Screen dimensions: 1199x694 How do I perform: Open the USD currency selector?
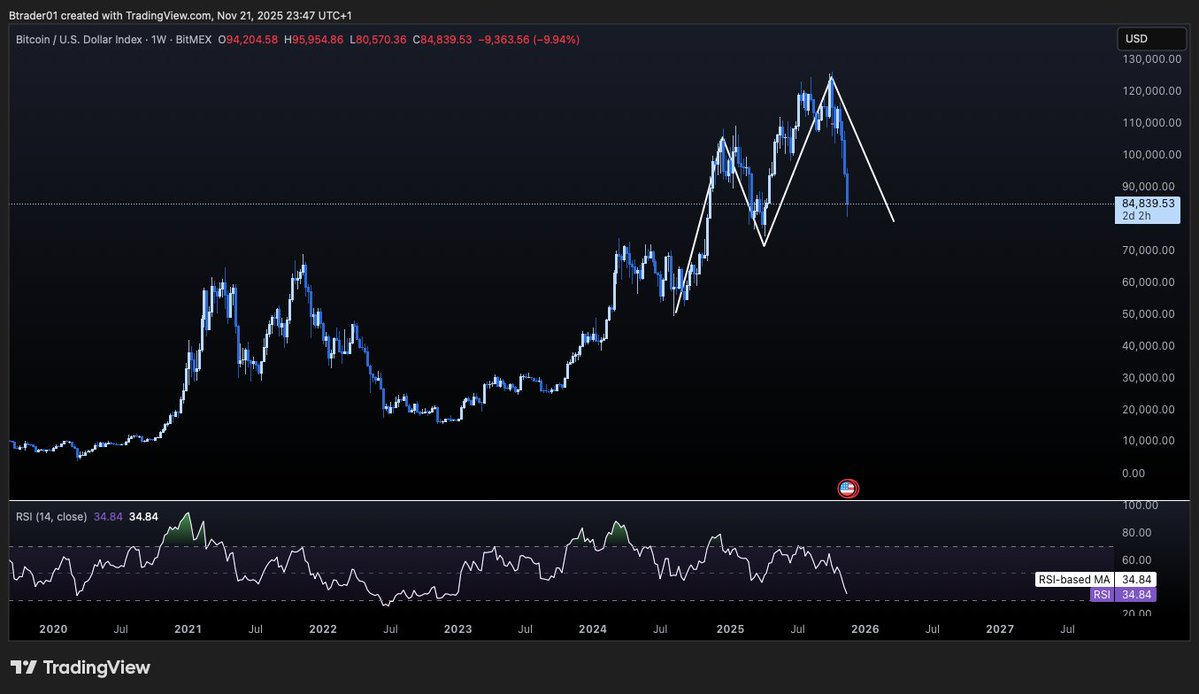[x=1151, y=37]
